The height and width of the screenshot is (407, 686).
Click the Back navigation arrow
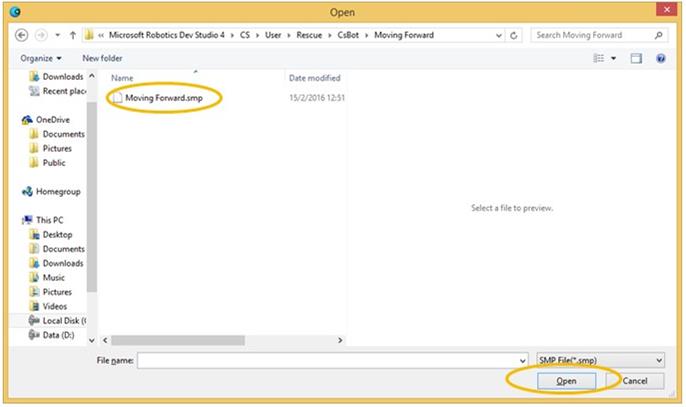(22, 35)
